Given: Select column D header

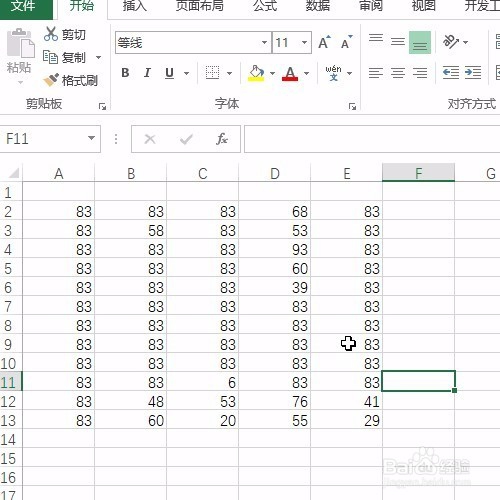Looking at the screenshot, I should (274, 174).
